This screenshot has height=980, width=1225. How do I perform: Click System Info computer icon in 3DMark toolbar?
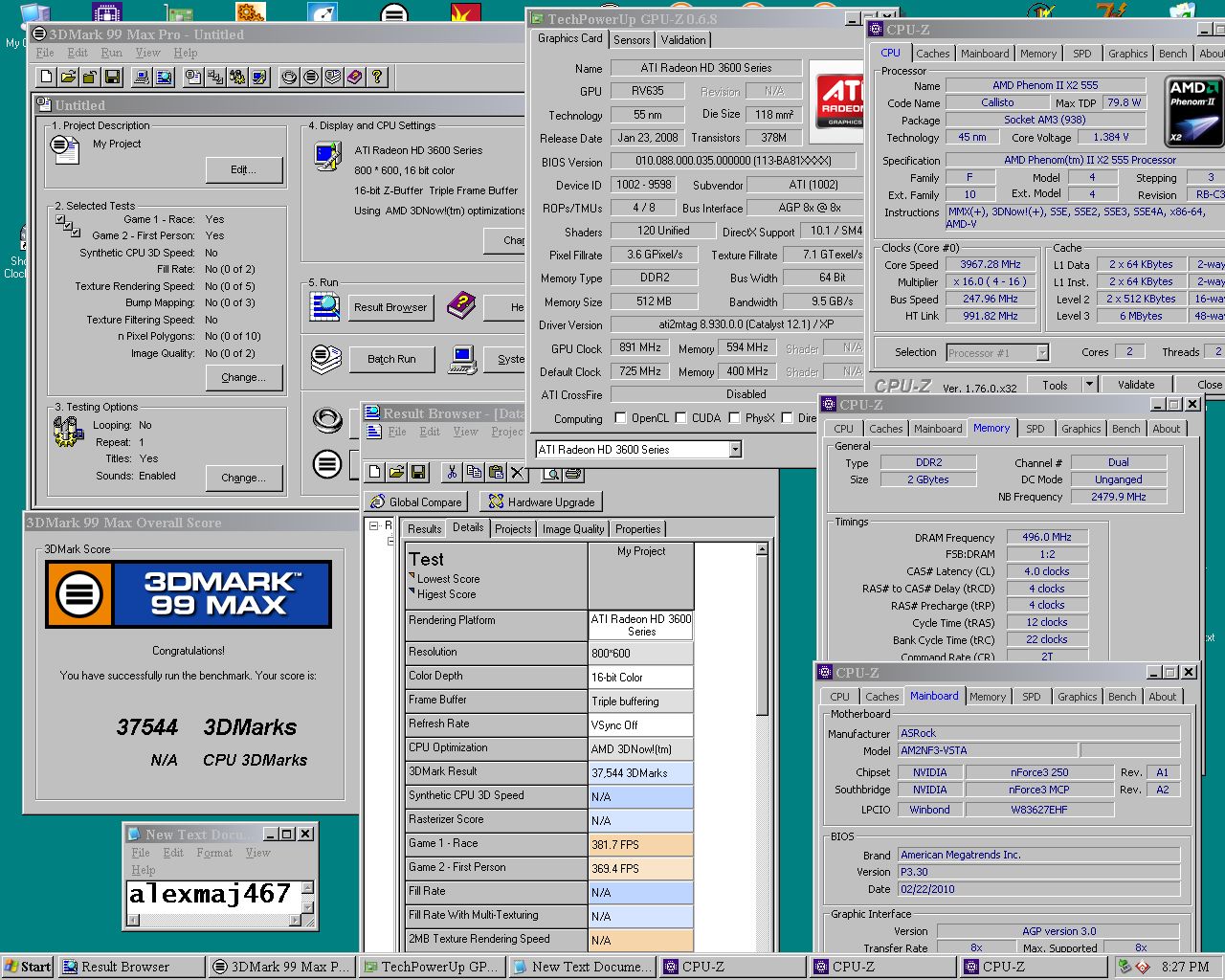tap(142, 77)
